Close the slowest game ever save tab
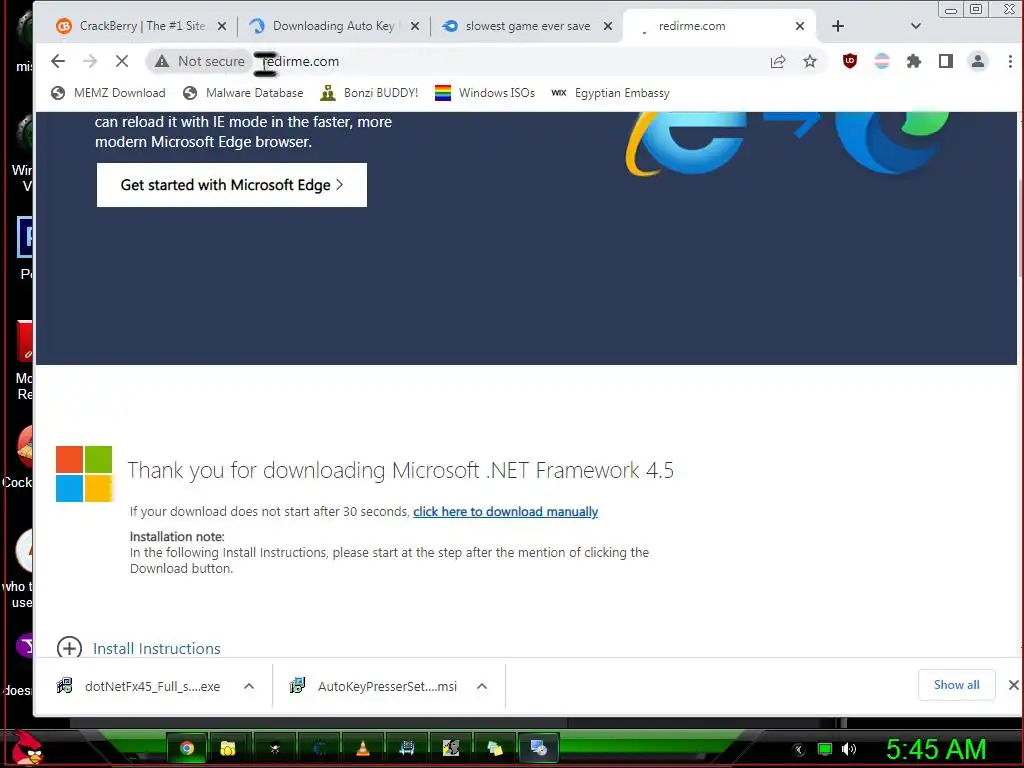The width and height of the screenshot is (1024, 768). point(607,26)
